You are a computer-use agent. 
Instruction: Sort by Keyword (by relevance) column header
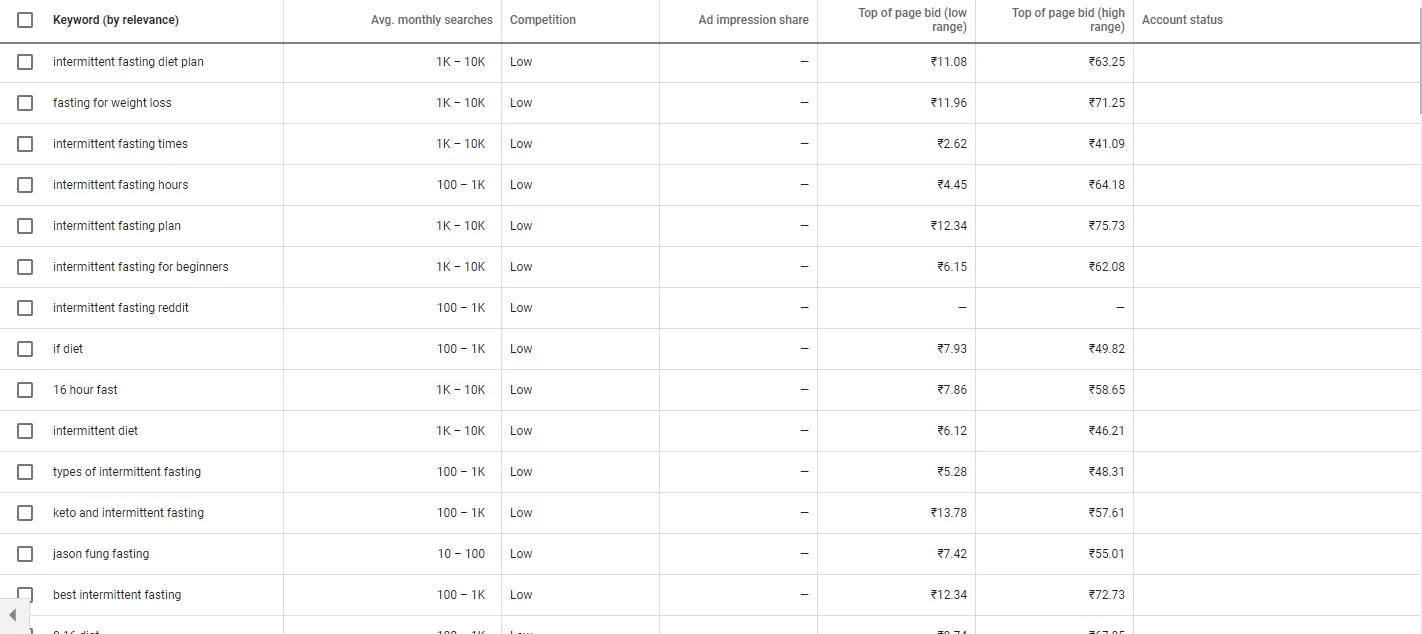(116, 20)
